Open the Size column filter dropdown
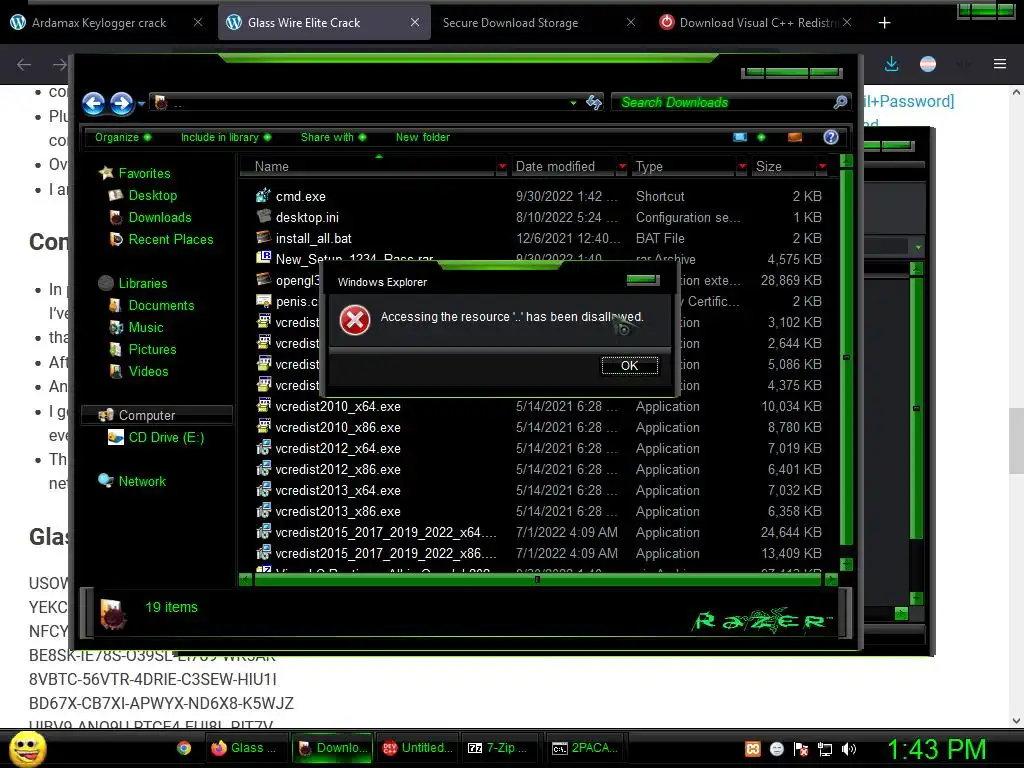 (x=822, y=167)
